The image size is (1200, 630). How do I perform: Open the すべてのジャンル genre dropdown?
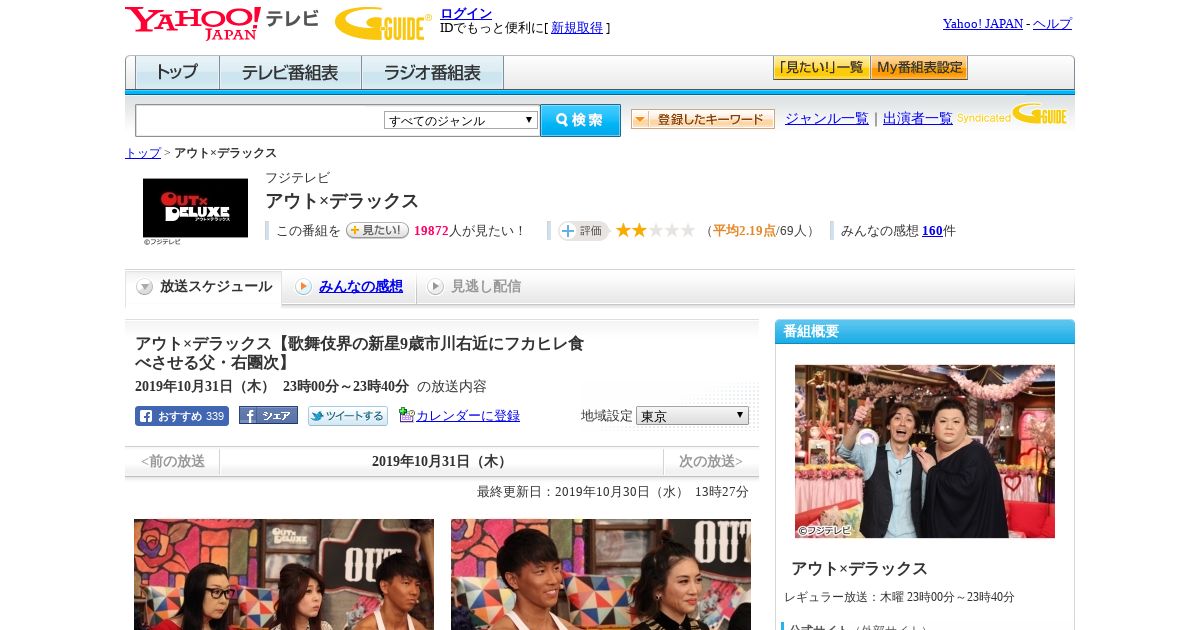tap(461, 120)
